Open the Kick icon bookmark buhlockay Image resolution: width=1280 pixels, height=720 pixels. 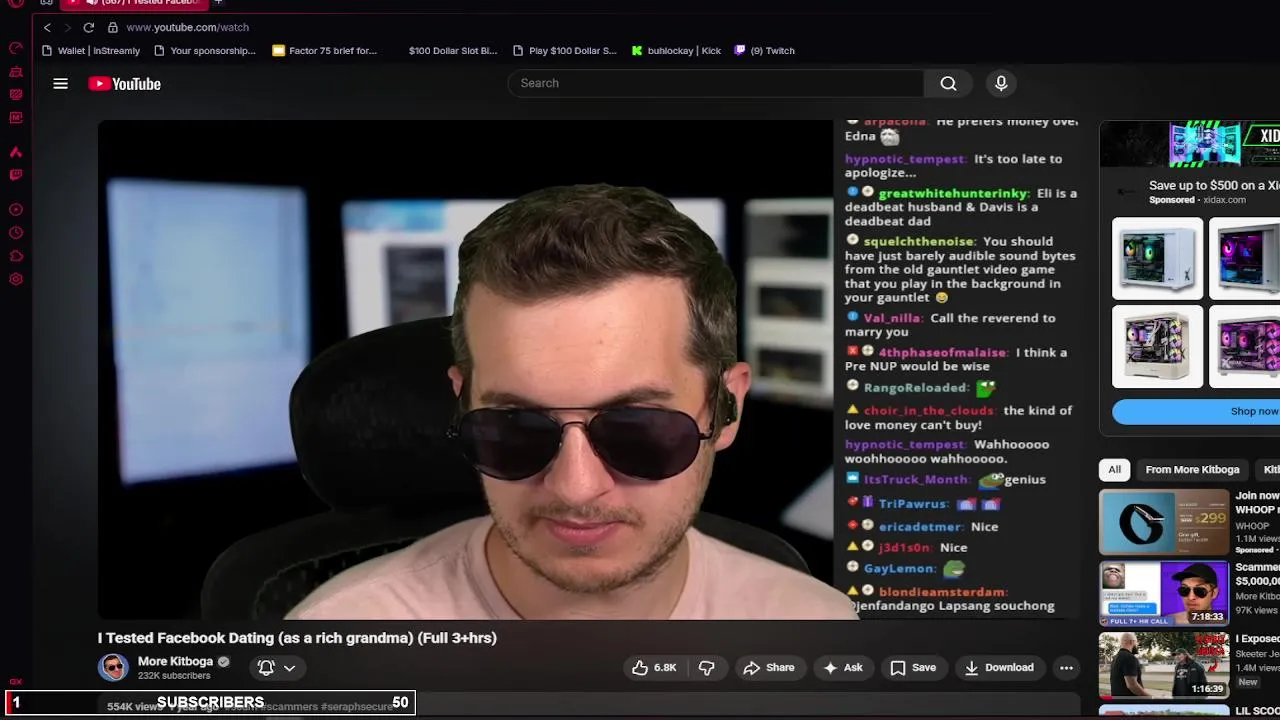point(676,50)
